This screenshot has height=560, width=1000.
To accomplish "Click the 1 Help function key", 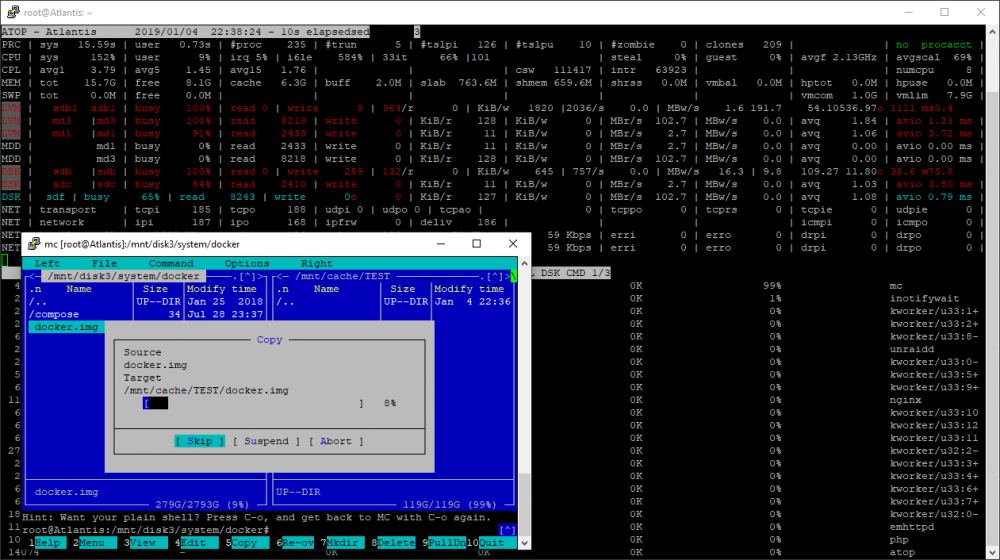I will [47, 543].
